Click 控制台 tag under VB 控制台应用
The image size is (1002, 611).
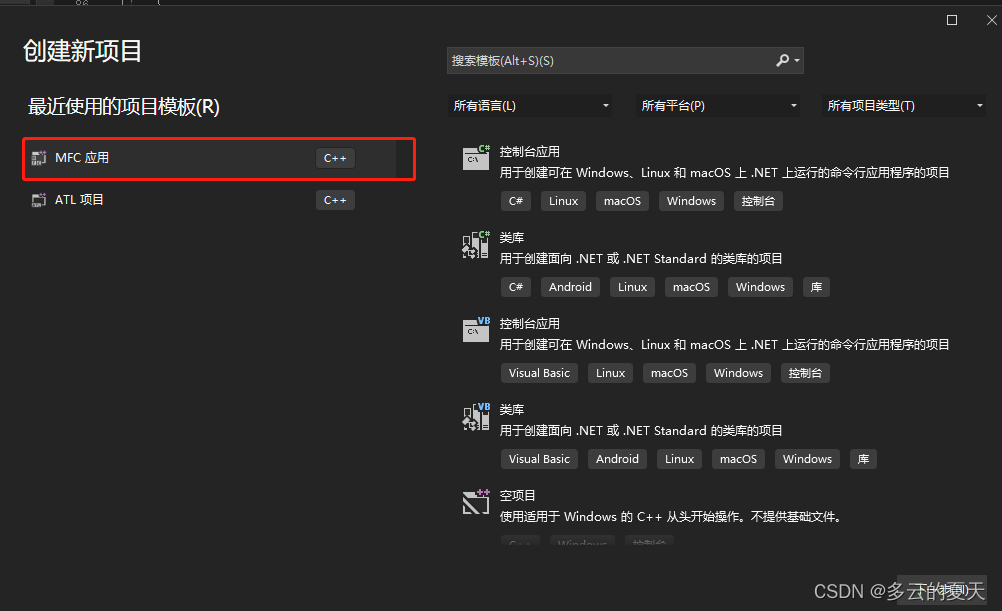tap(805, 373)
